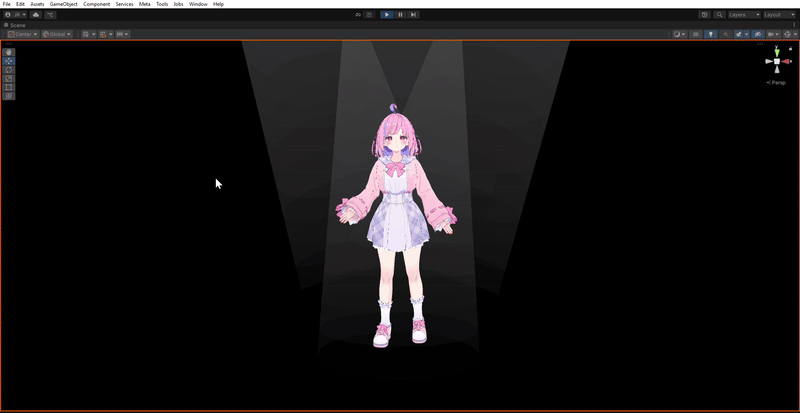Select the Rotate tool
The width and height of the screenshot is (800, 413).
[9, 69]
